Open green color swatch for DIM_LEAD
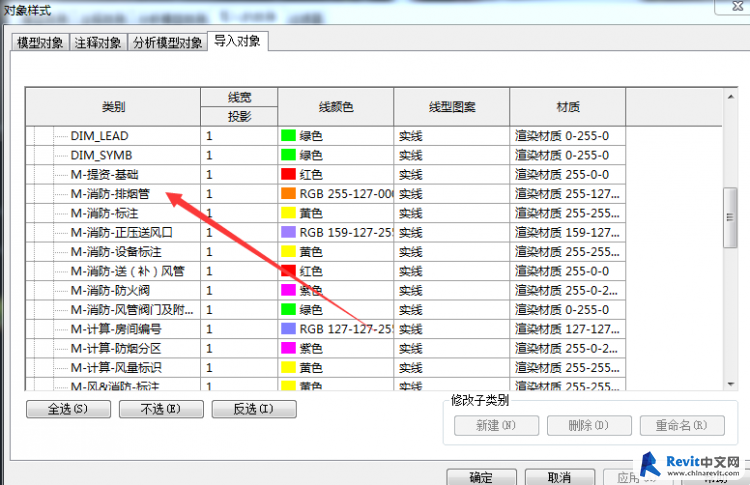Screen dimensions: 750x485 [288, 136]
